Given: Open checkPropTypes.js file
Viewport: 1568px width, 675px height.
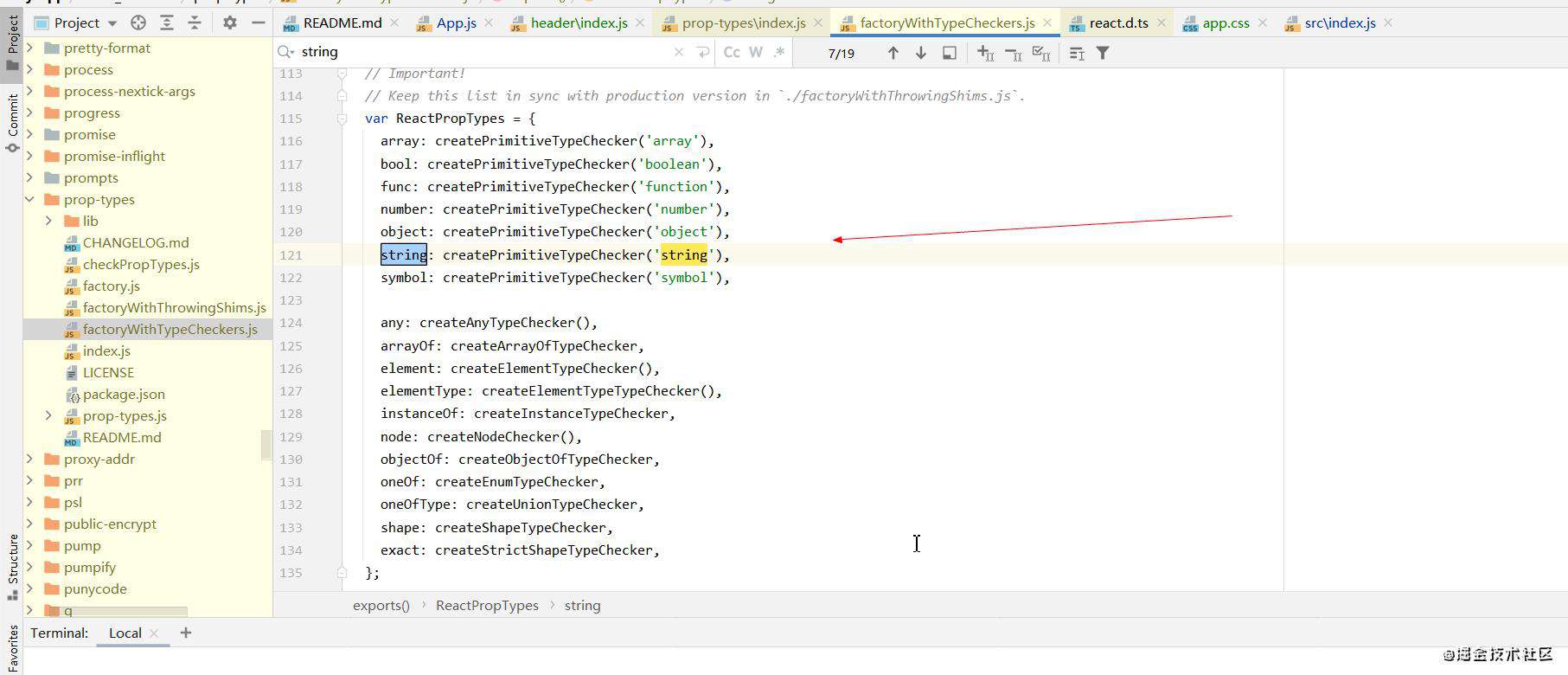Looking at the screenshot, I should pyautogui.click(x=141, y=264).
